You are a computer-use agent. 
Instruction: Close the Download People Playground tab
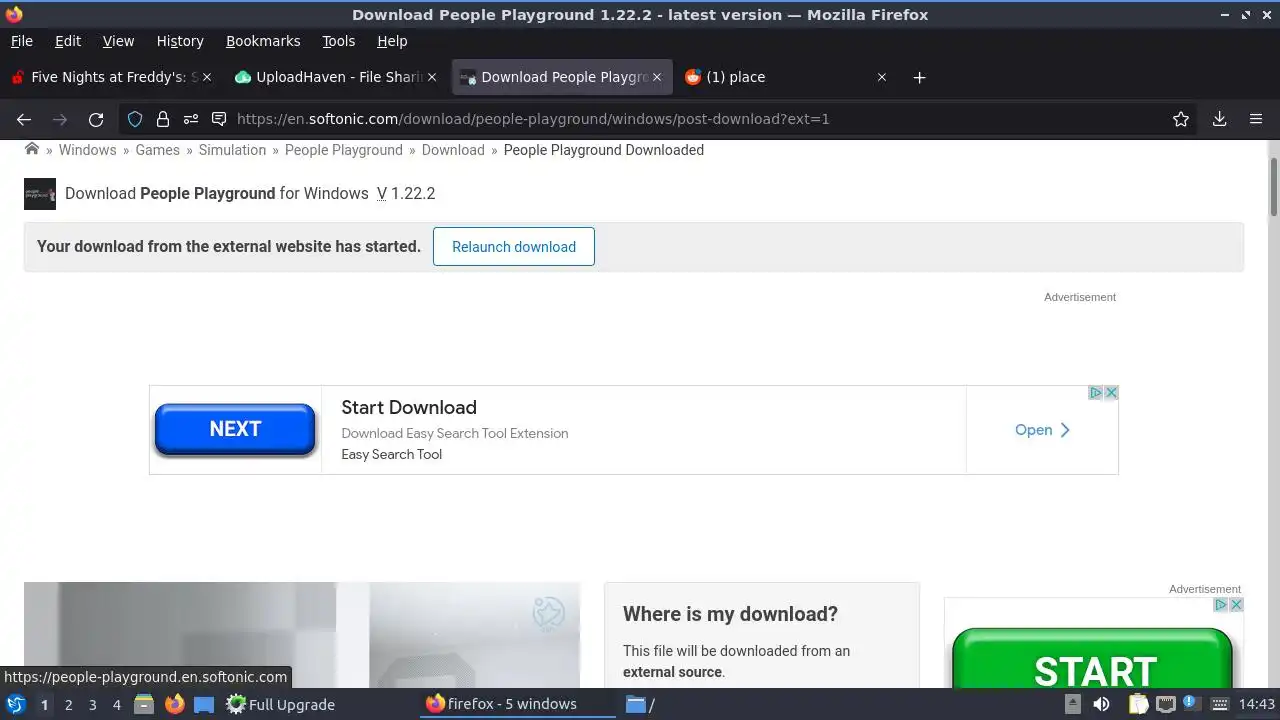[657, 77]
